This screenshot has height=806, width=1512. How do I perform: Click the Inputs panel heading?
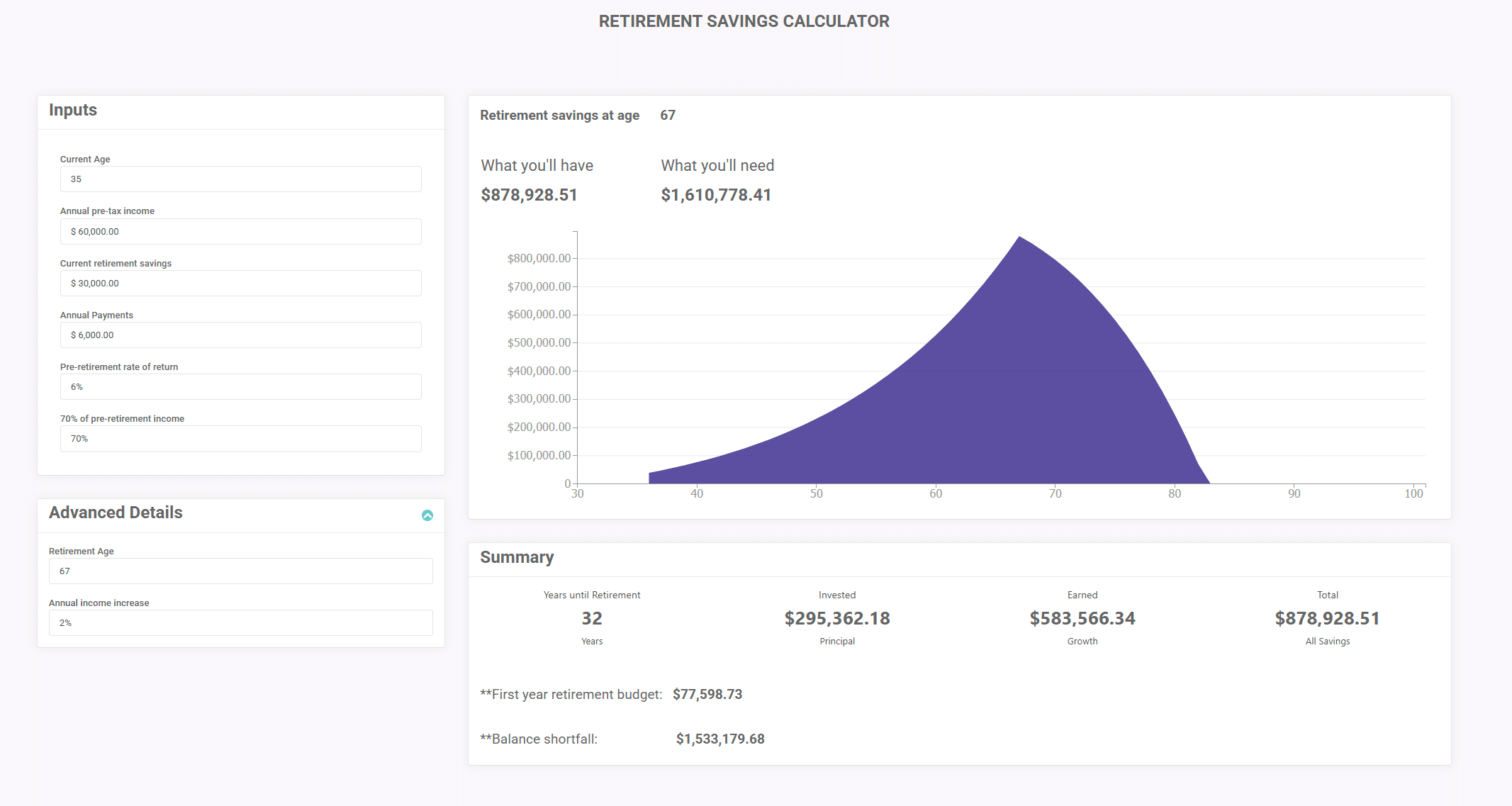(x=73, y=110)
